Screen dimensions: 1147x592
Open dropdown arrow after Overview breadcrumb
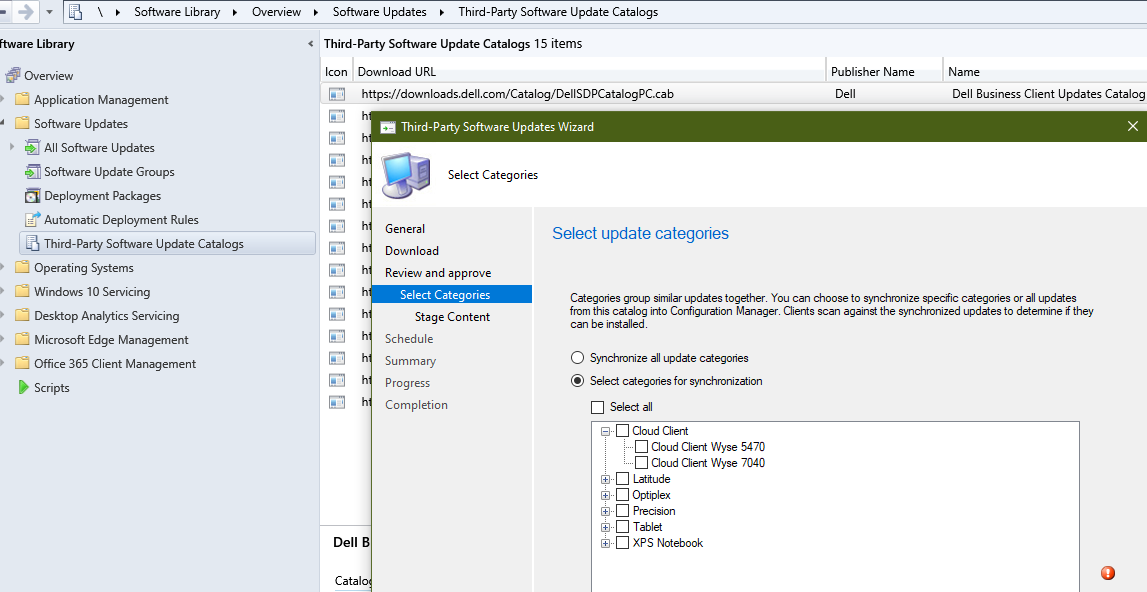pos(316,12)
